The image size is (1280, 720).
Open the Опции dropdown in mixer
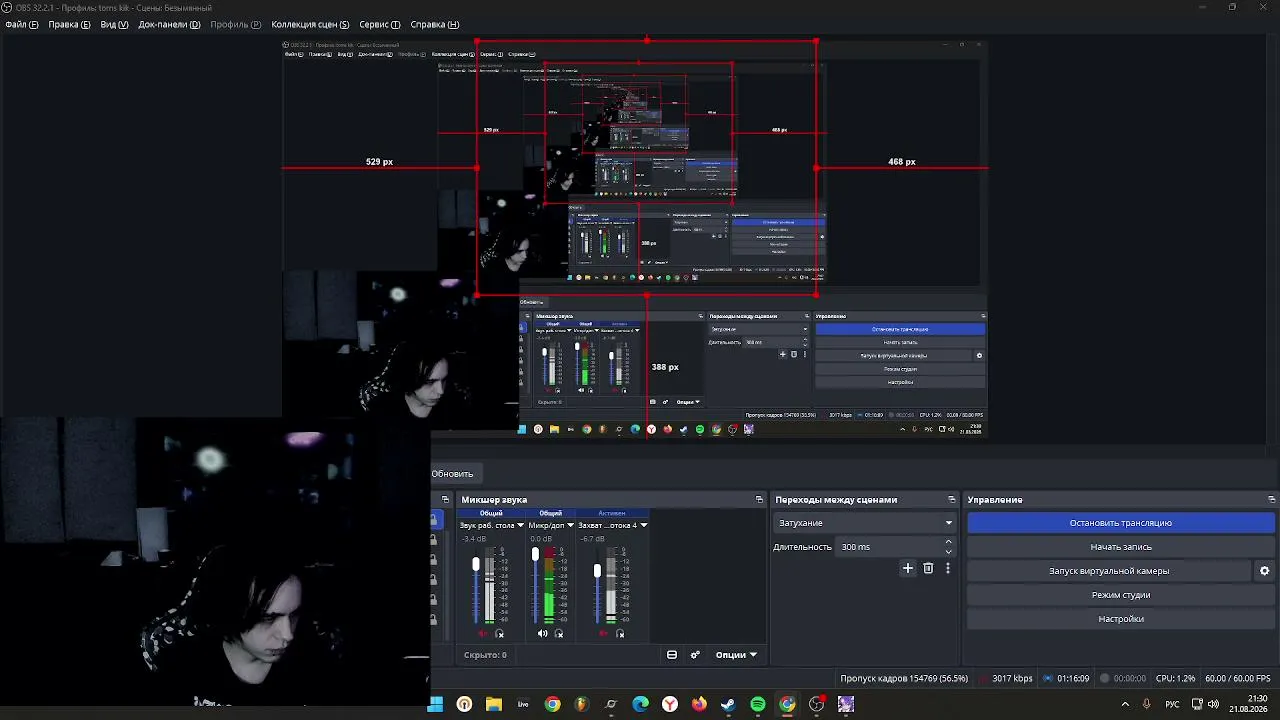(x=736, y=655)
